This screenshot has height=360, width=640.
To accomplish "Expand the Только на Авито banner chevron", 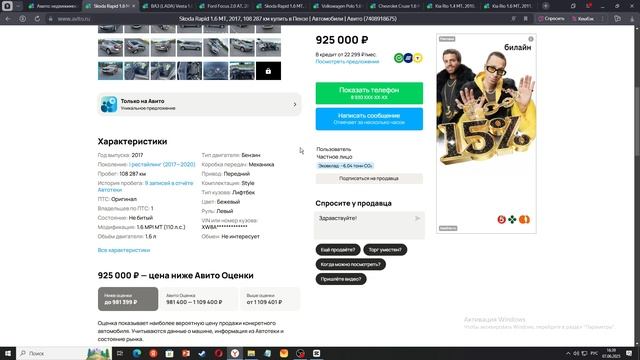I will click(295, 104).
